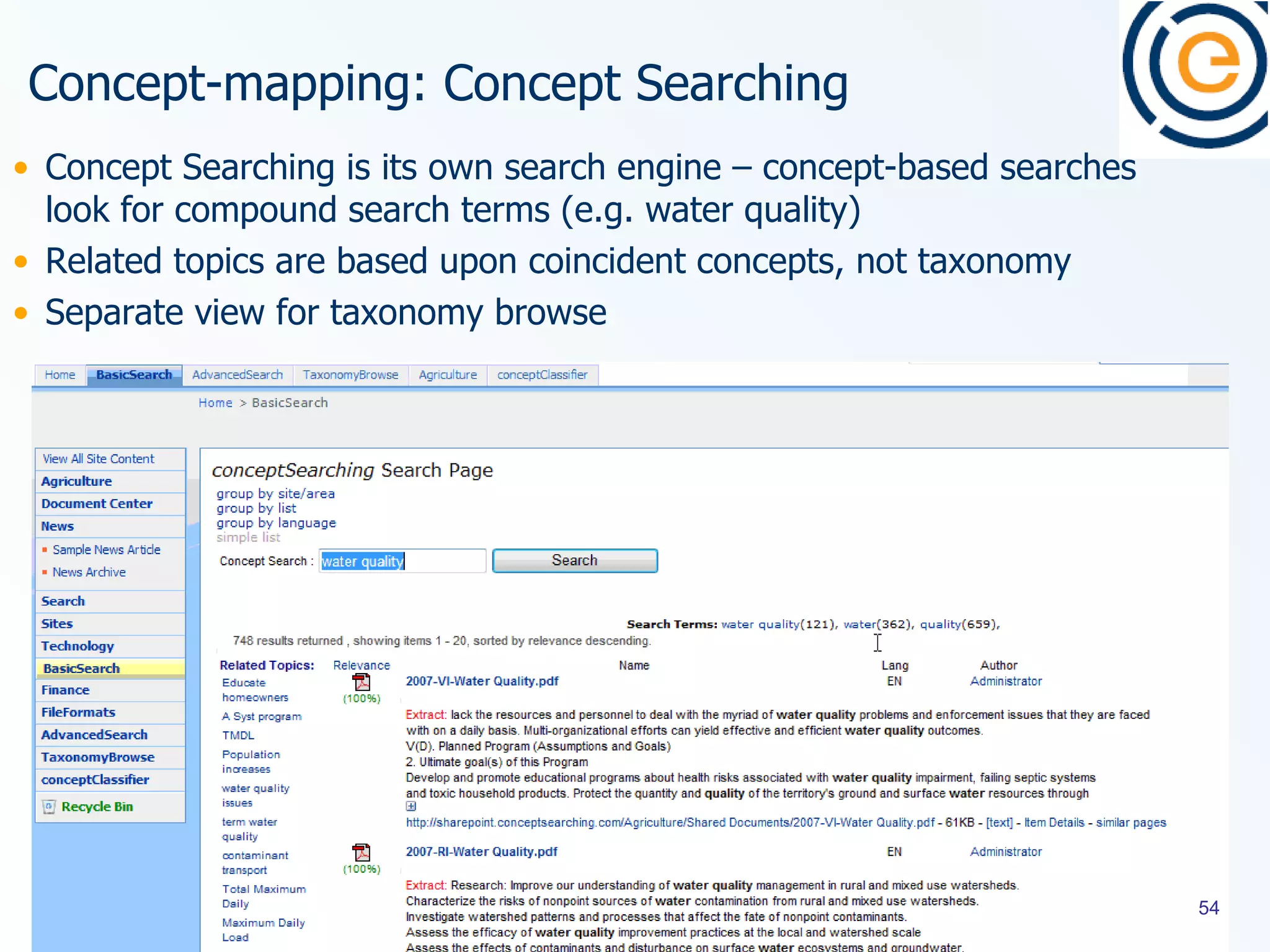
Task: Open Sites in the sidebar
Action: [x=57, y=624]
